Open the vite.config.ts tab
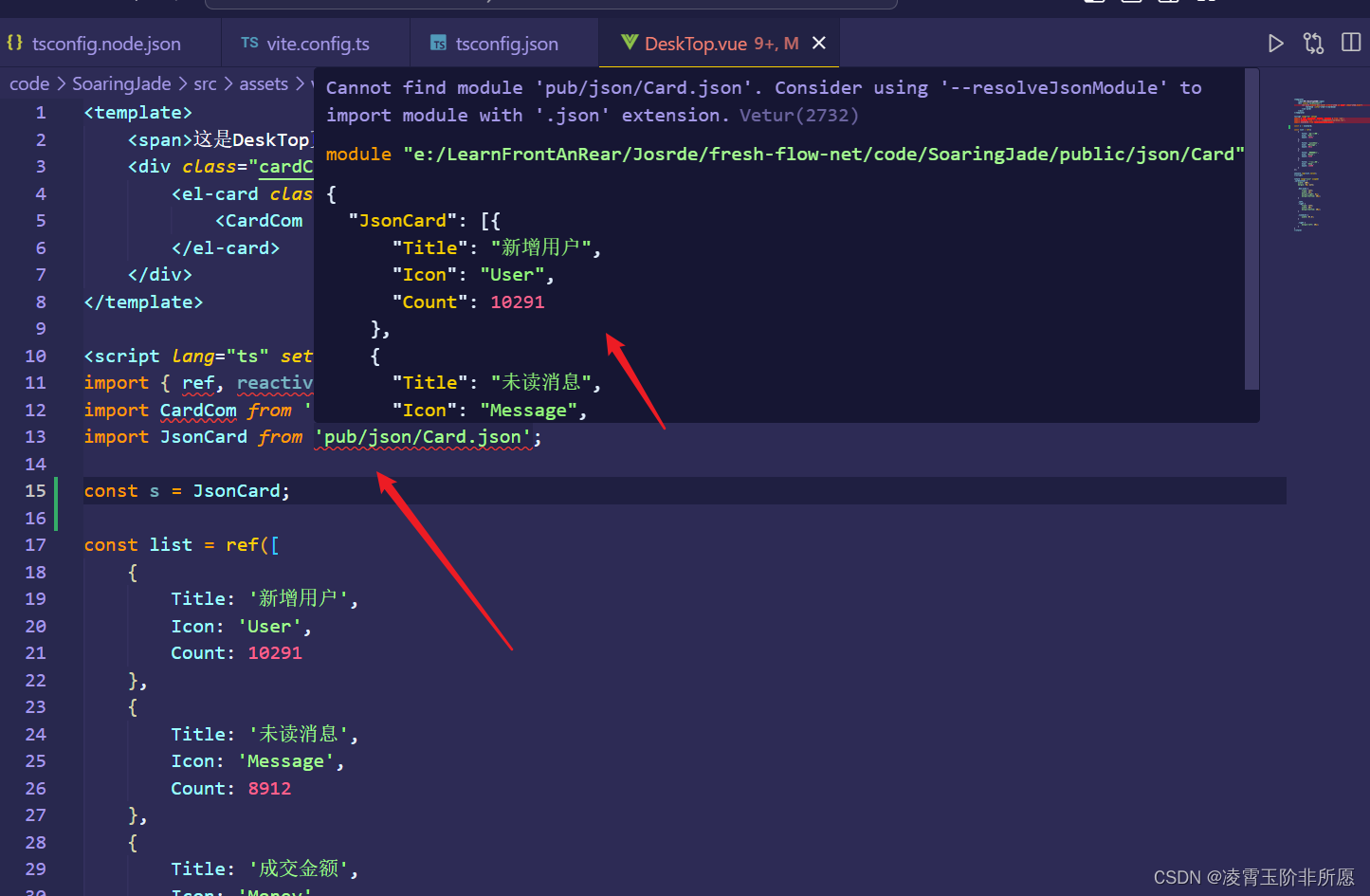The height and width of the screenshot is (896, 1370). tap(316, 44)
